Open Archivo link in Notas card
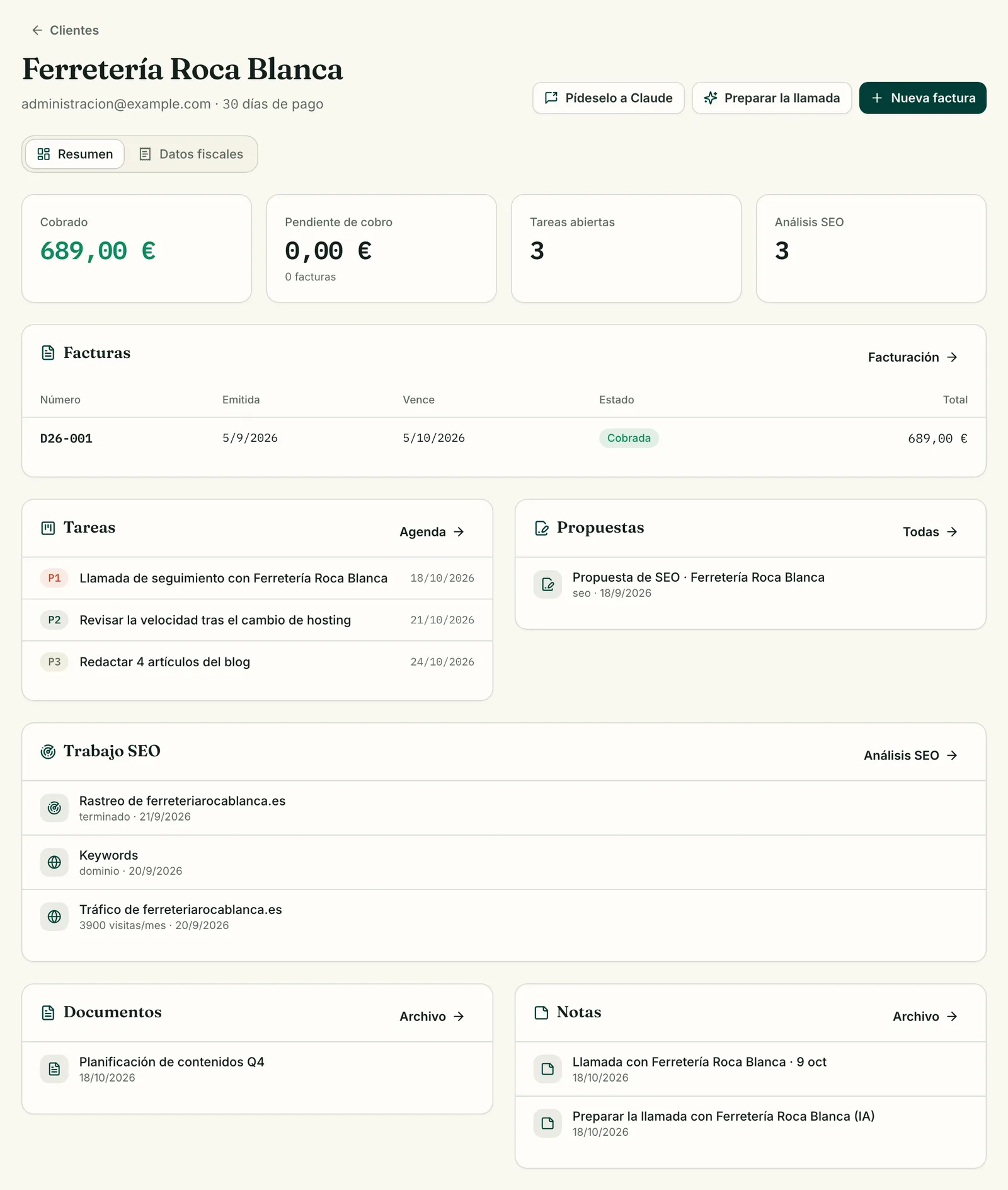Screen dimensions: 1008x1190 tap(925, 1016)
